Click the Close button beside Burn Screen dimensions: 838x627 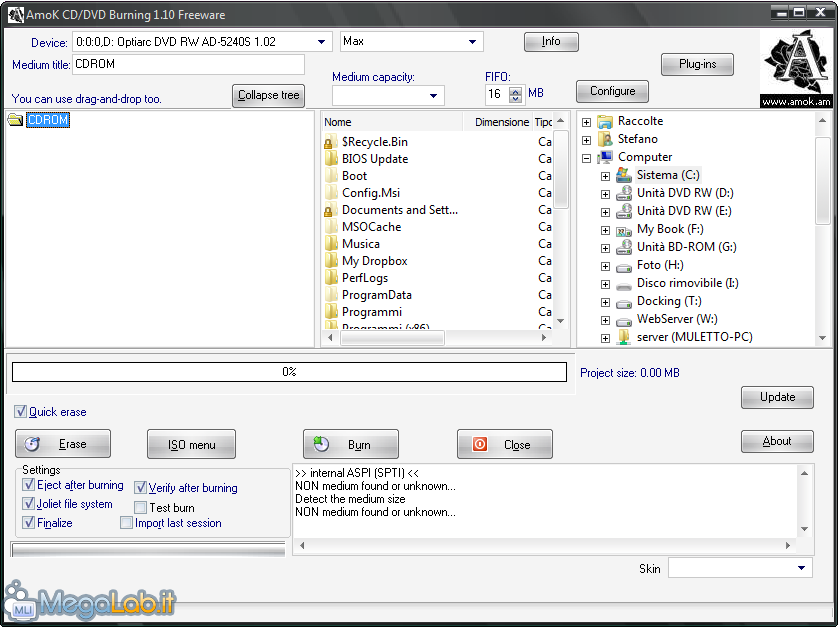point(505,444)
